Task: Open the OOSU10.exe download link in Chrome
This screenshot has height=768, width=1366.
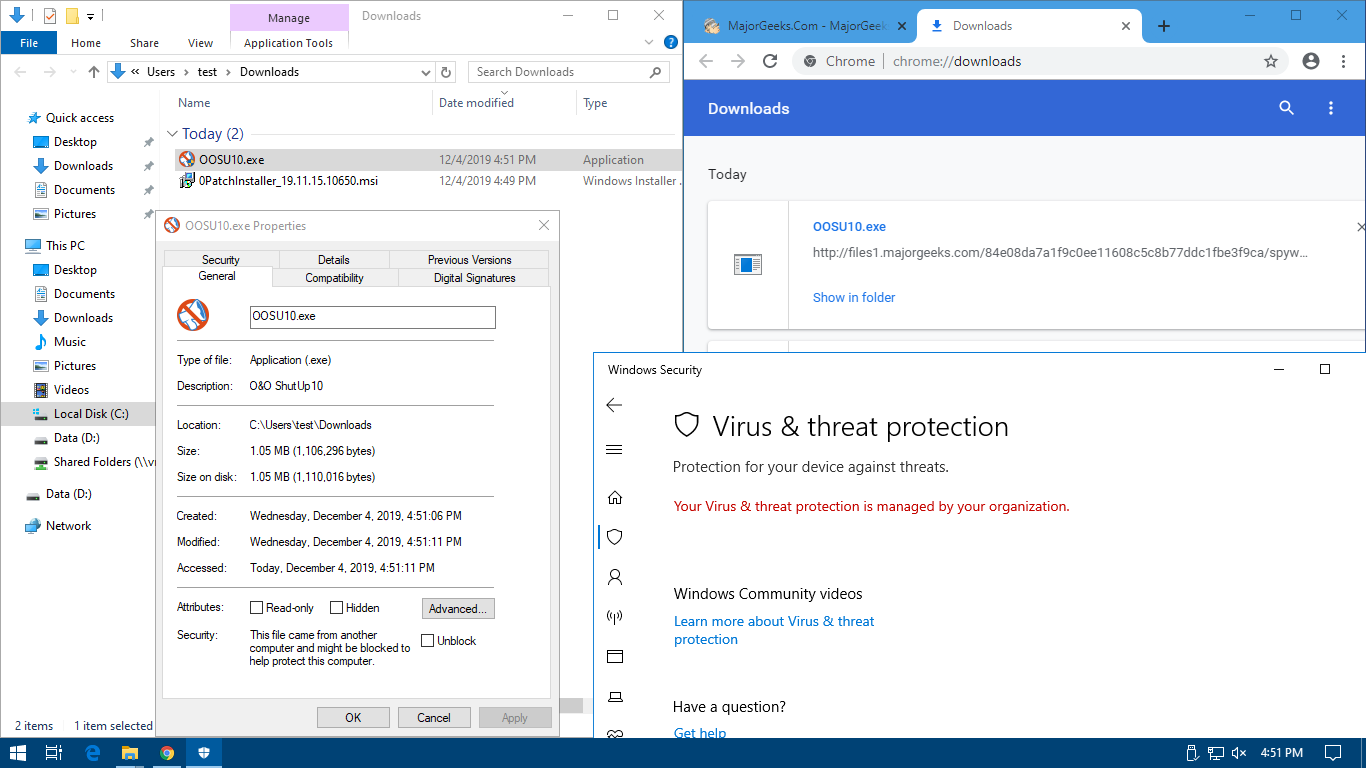Action: tap(849, 227)
